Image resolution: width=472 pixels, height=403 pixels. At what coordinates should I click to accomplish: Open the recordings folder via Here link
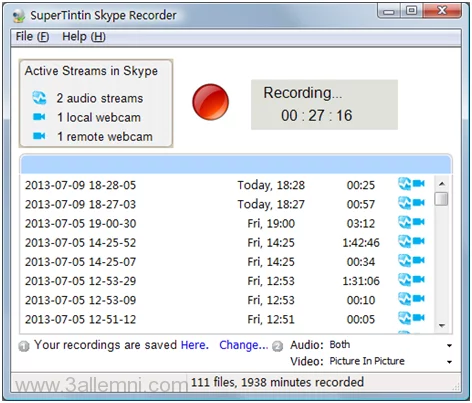pyautogui.click(x=195, y=345)
